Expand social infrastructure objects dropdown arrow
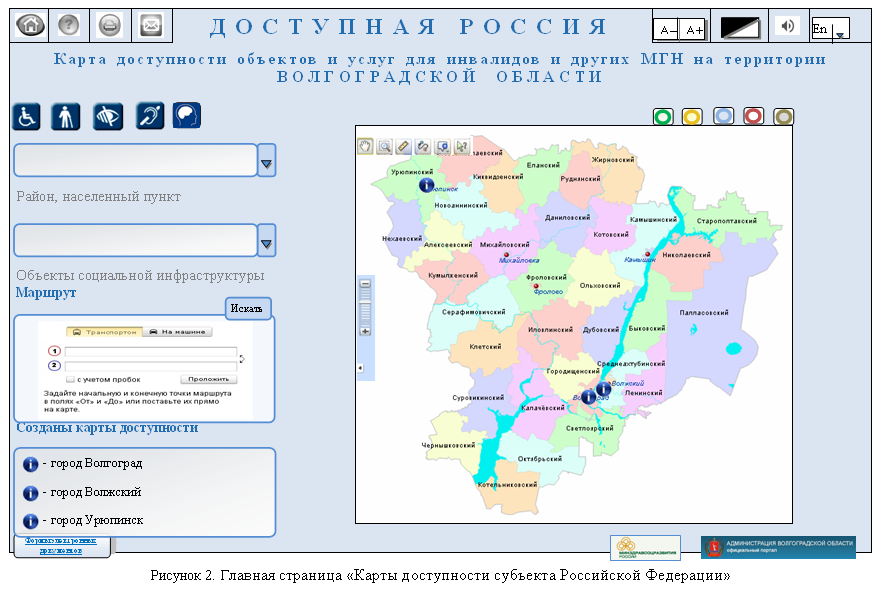Image resolution: width=882 pixels, height=591 pixels. (267, 241)
